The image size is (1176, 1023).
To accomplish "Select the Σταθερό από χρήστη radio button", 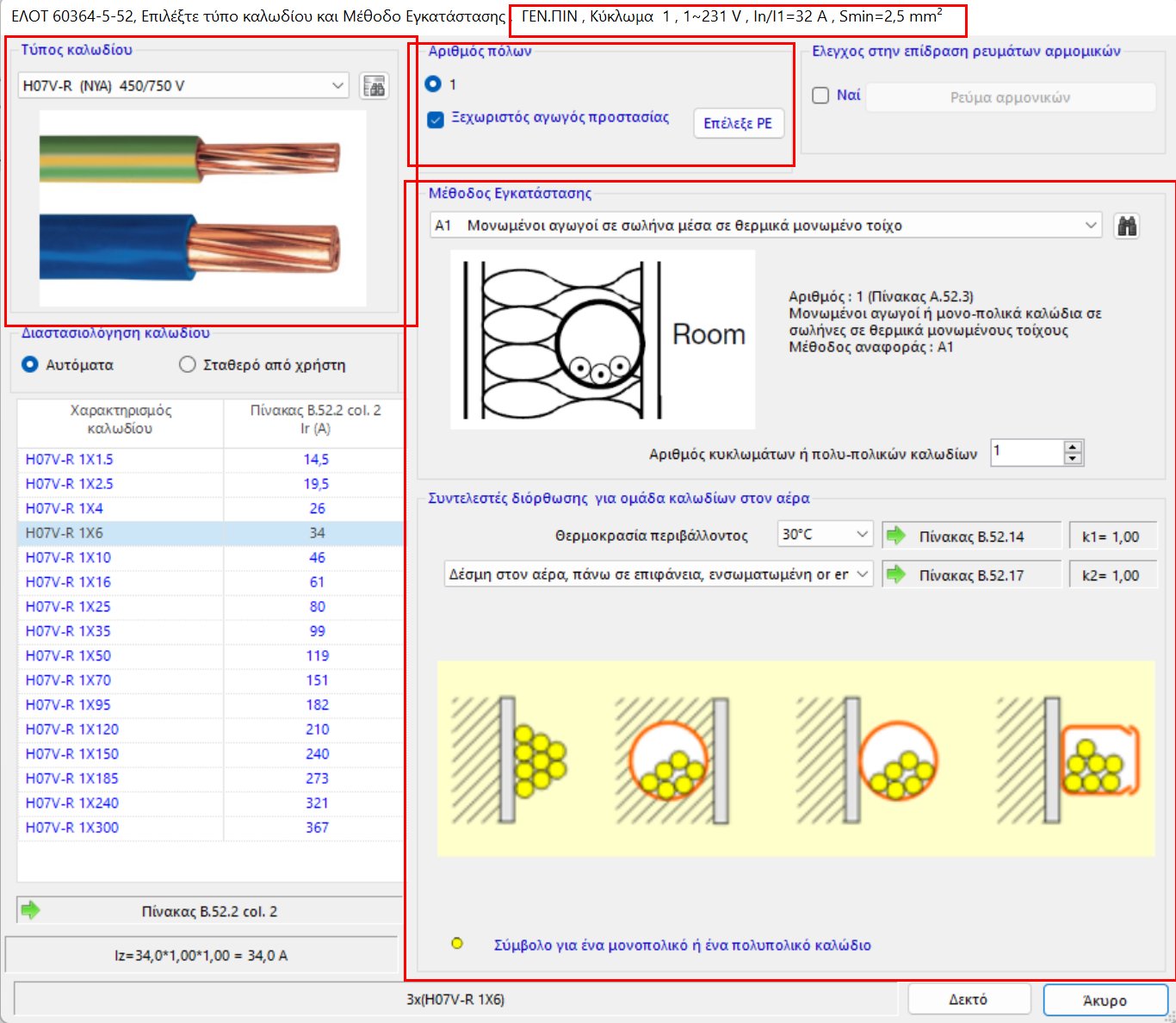I will (187, 364).
